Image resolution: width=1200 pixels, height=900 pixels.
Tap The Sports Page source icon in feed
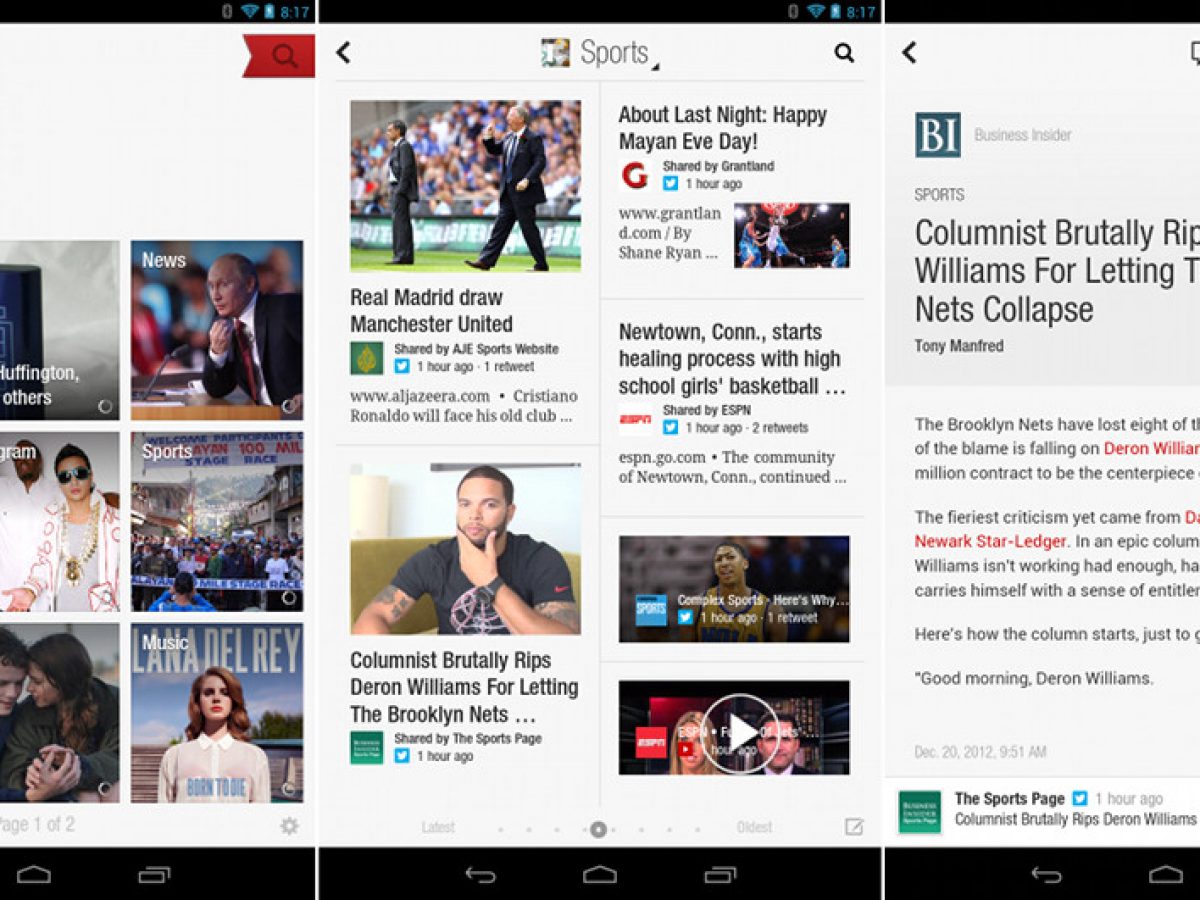[366, 748]
